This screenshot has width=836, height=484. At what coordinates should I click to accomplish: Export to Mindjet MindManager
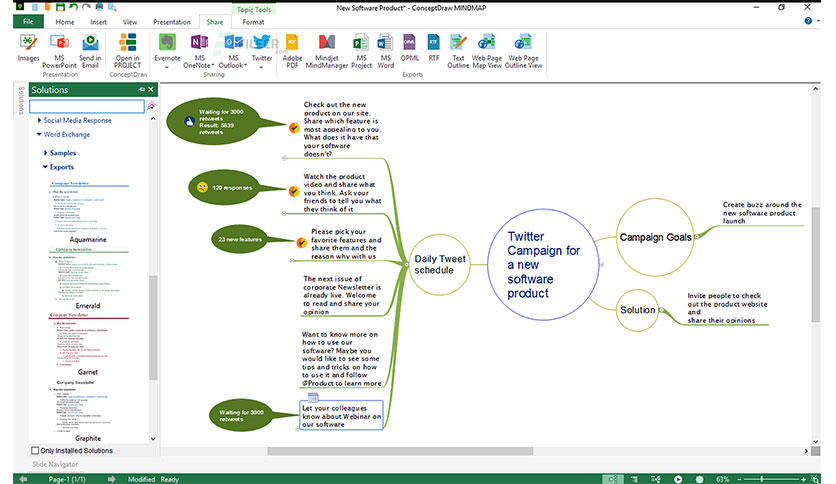[327, 51]
